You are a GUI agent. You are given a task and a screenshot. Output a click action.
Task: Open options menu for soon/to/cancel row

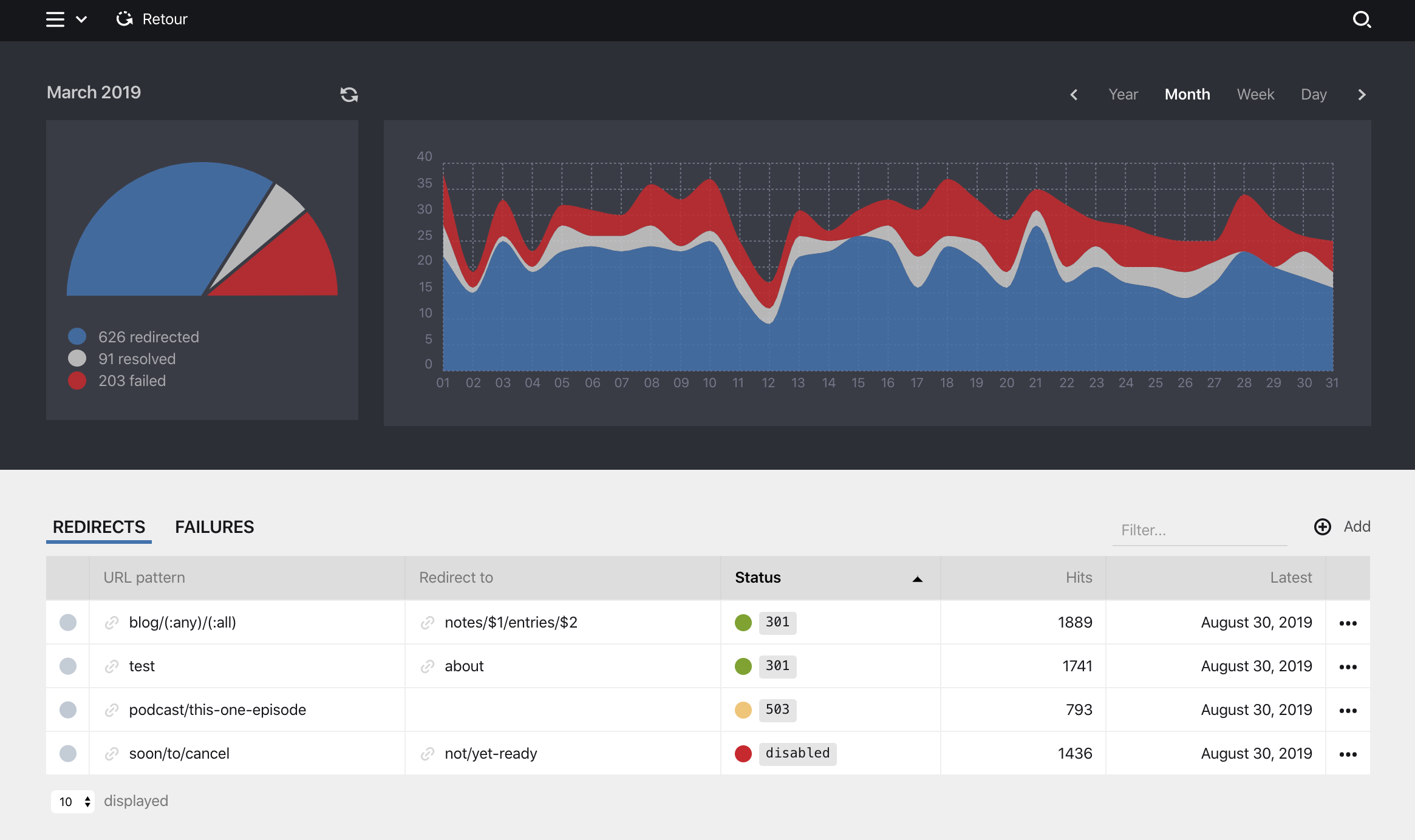click(x=1348, y=754)
